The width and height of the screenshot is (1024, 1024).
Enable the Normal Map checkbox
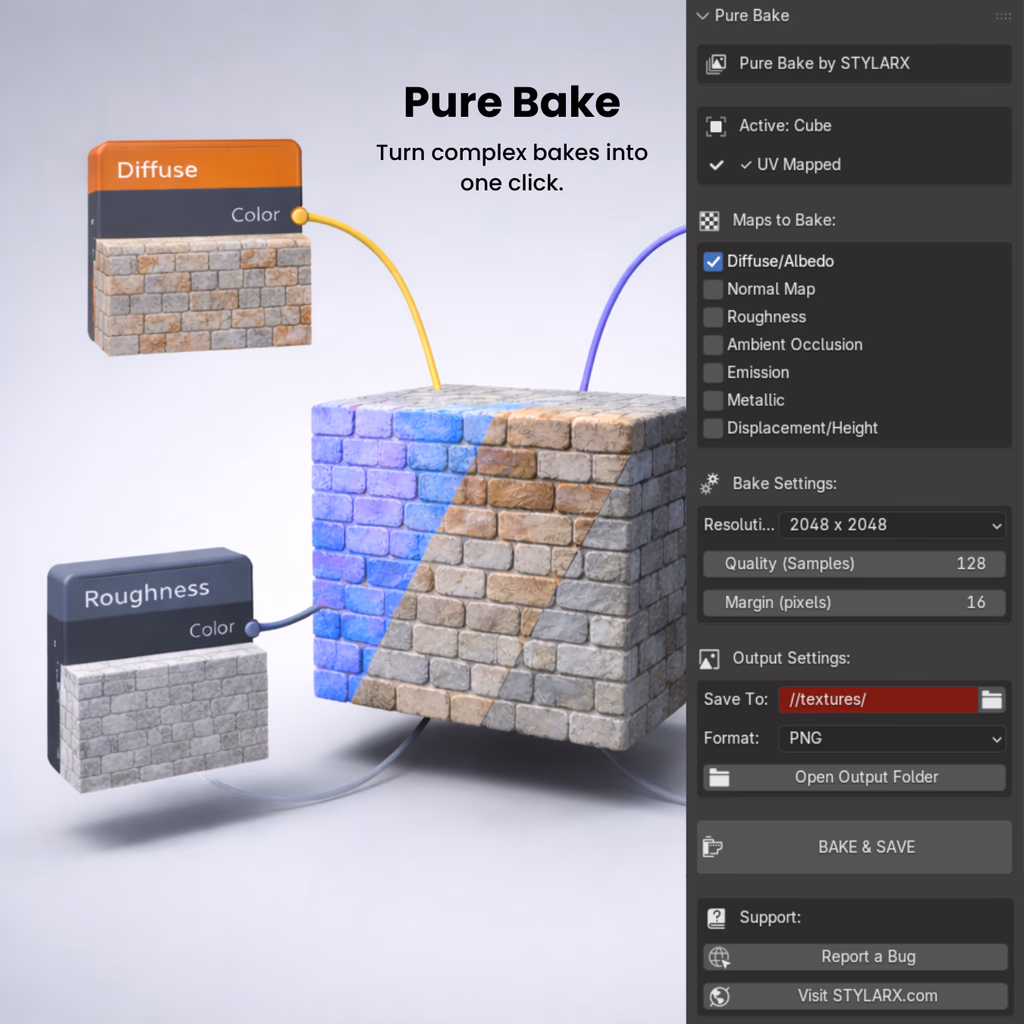712,289
